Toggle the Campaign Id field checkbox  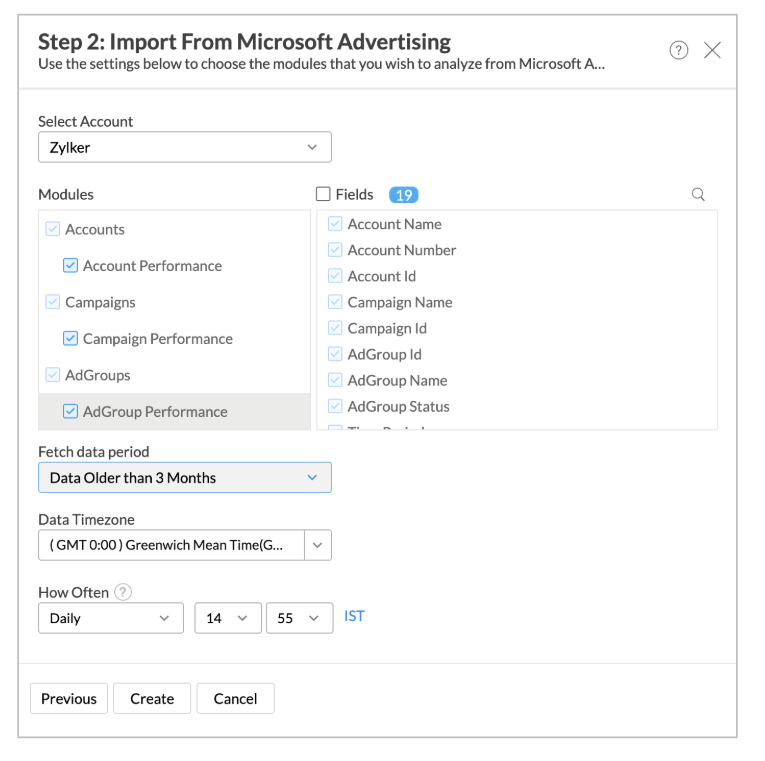(x=335, y=328)
